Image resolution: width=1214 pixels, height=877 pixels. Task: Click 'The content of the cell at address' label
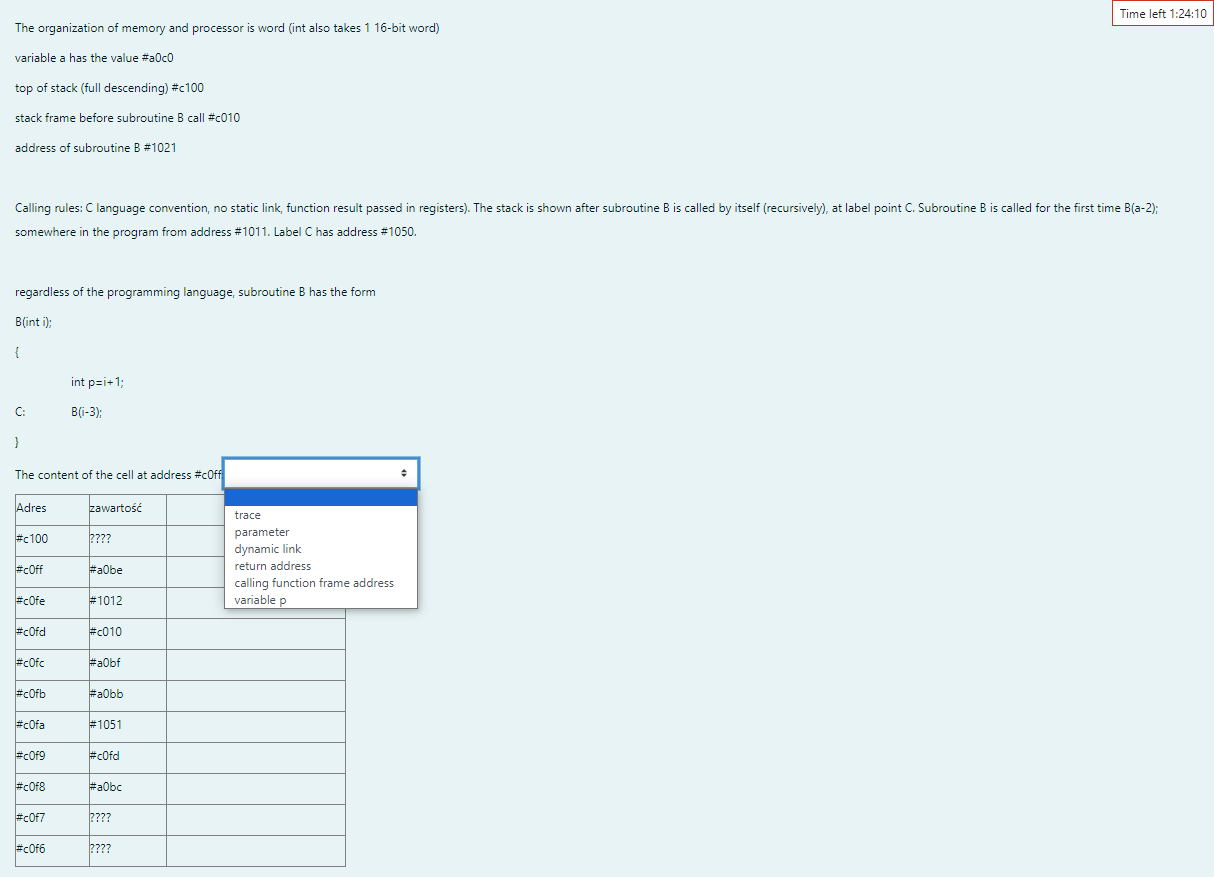(118, 475)
